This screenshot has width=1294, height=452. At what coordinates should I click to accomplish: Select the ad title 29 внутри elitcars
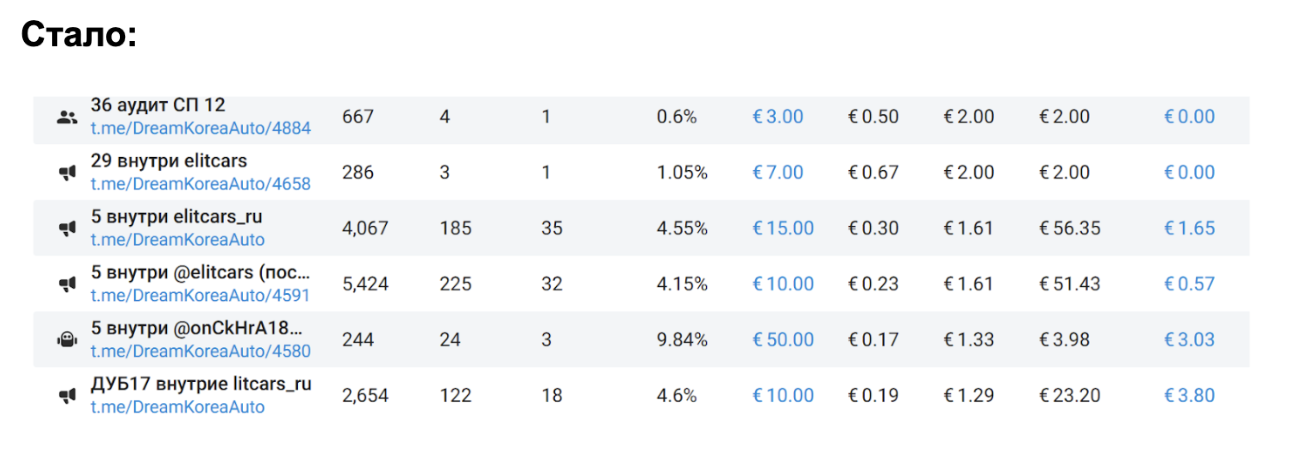coord(168,161)
